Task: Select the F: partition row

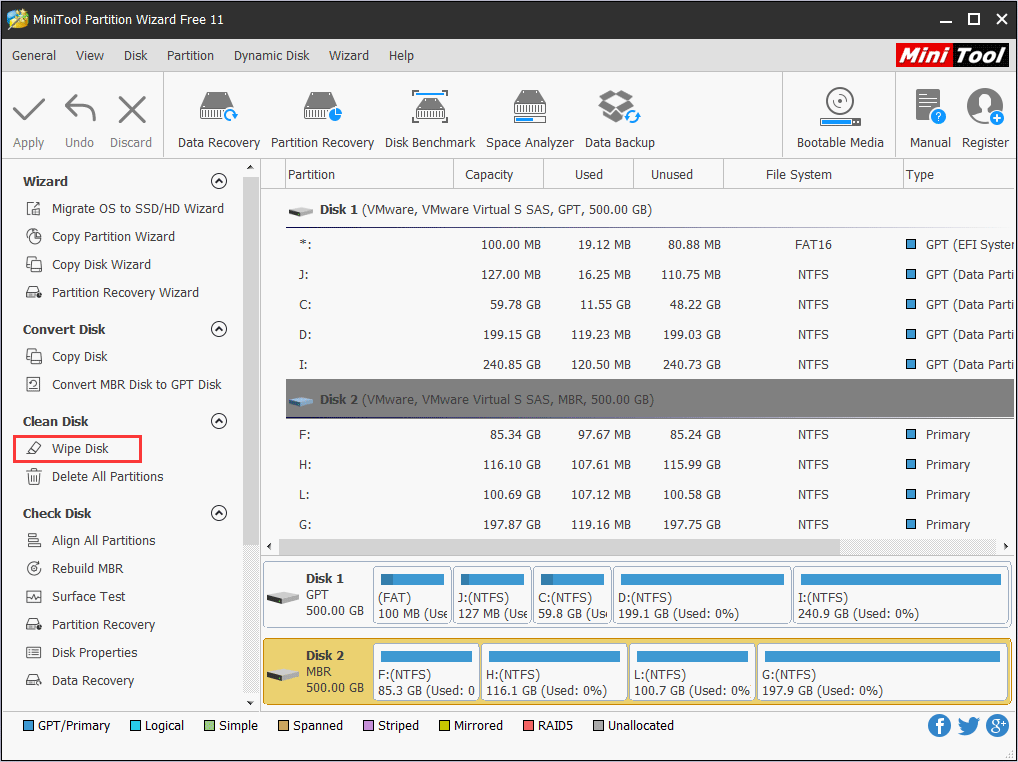Action: (649, 434)
